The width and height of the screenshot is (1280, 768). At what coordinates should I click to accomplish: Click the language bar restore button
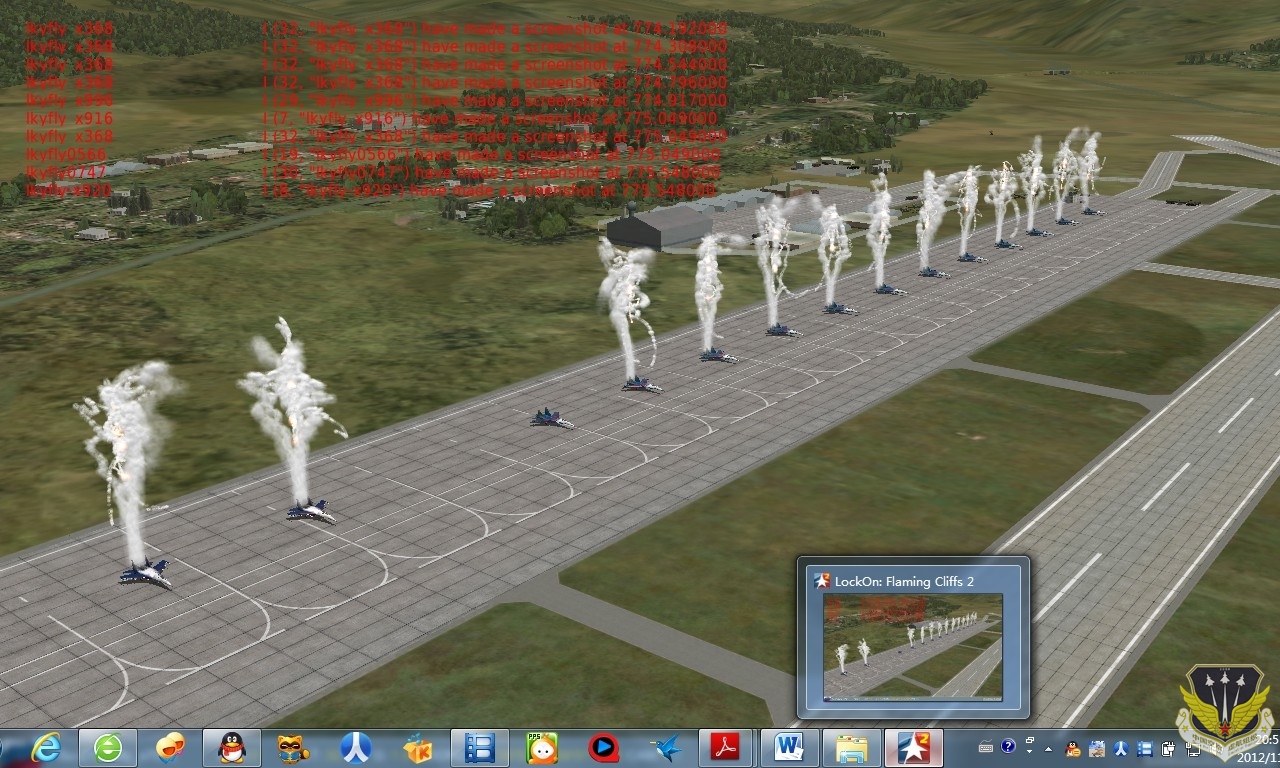(x=1029, y=740)
